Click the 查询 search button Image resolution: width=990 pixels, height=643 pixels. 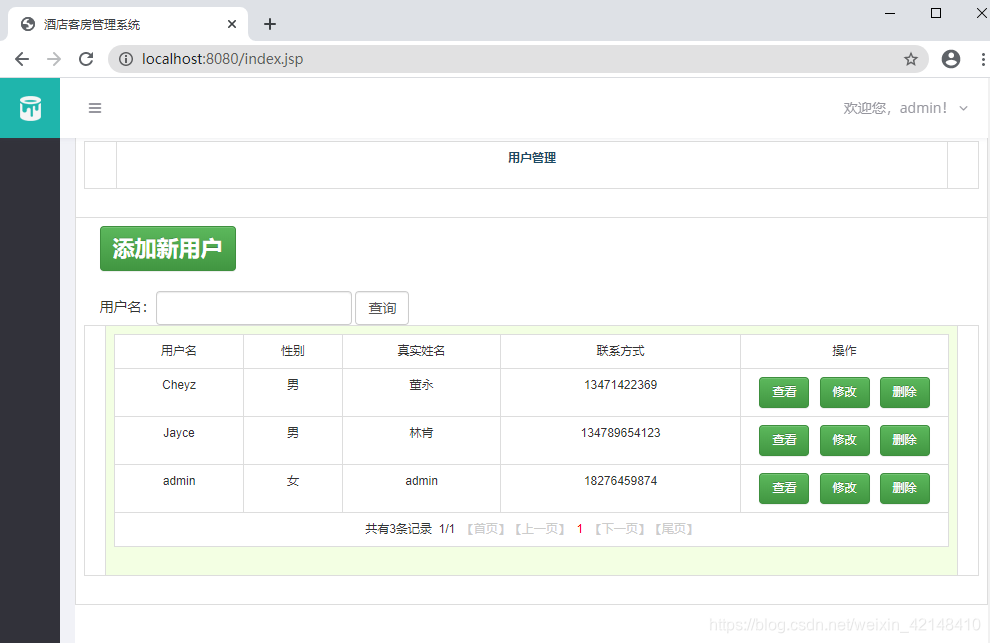pyautogui.click(x=382, y=308)
